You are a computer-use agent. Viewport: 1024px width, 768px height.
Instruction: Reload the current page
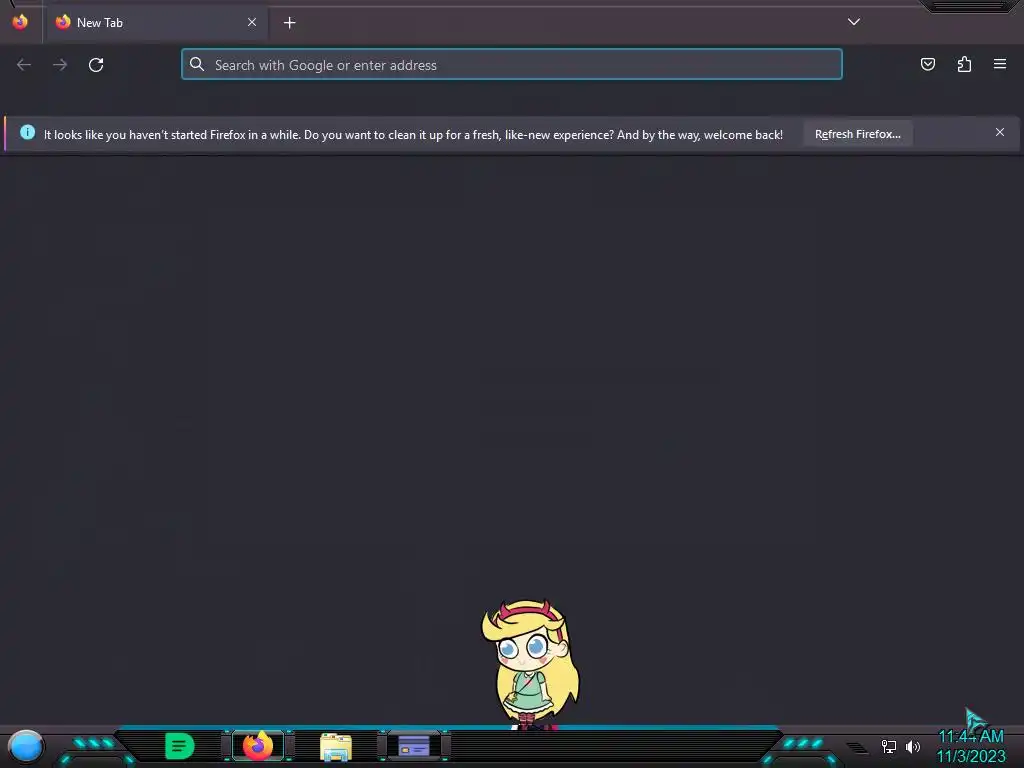point(96,65)
